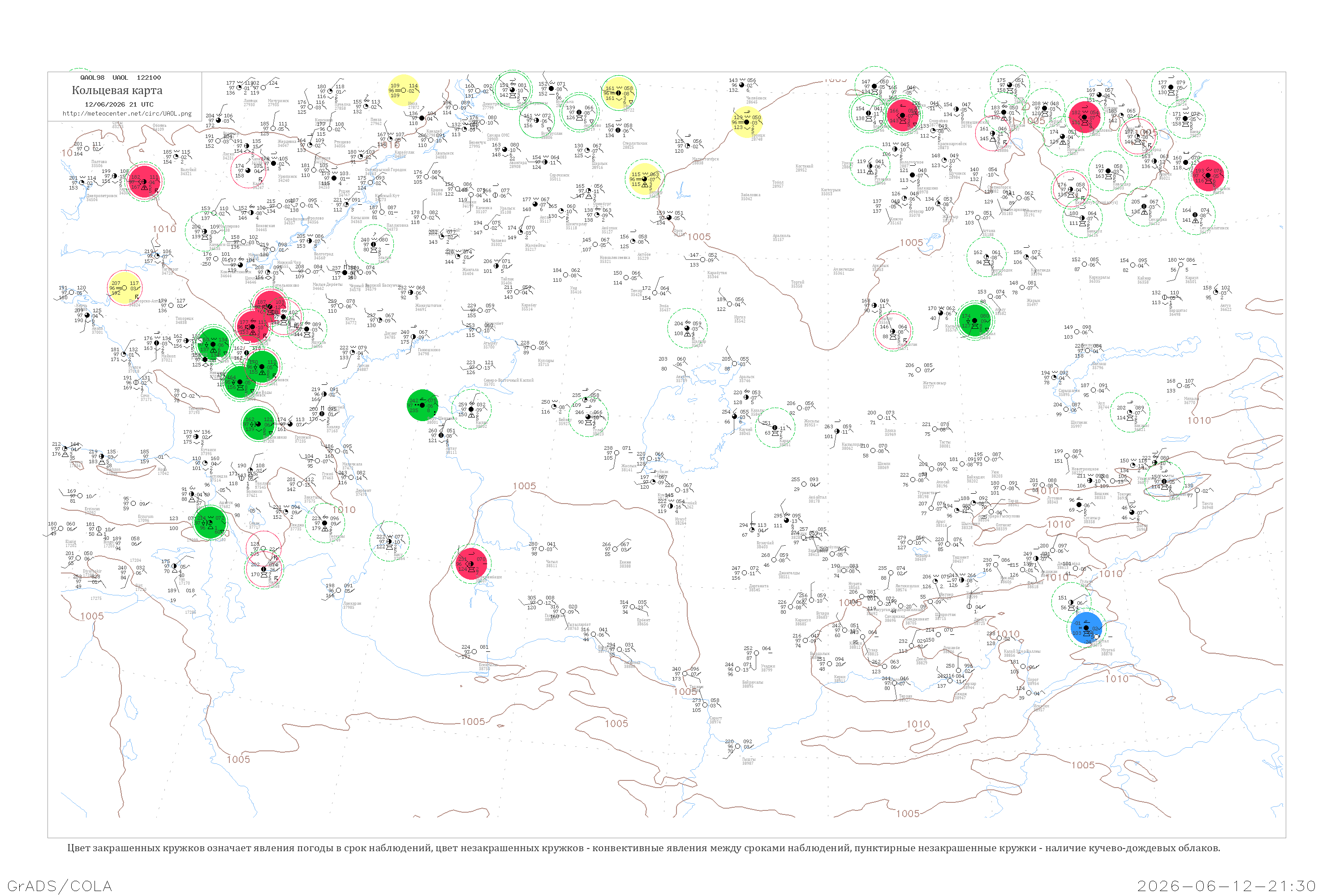Click the station label "Волгоград 34560"
Image resolution: width=1344 pixels, height=896 pixels.
pyautogui.click(x=323, y=256)
